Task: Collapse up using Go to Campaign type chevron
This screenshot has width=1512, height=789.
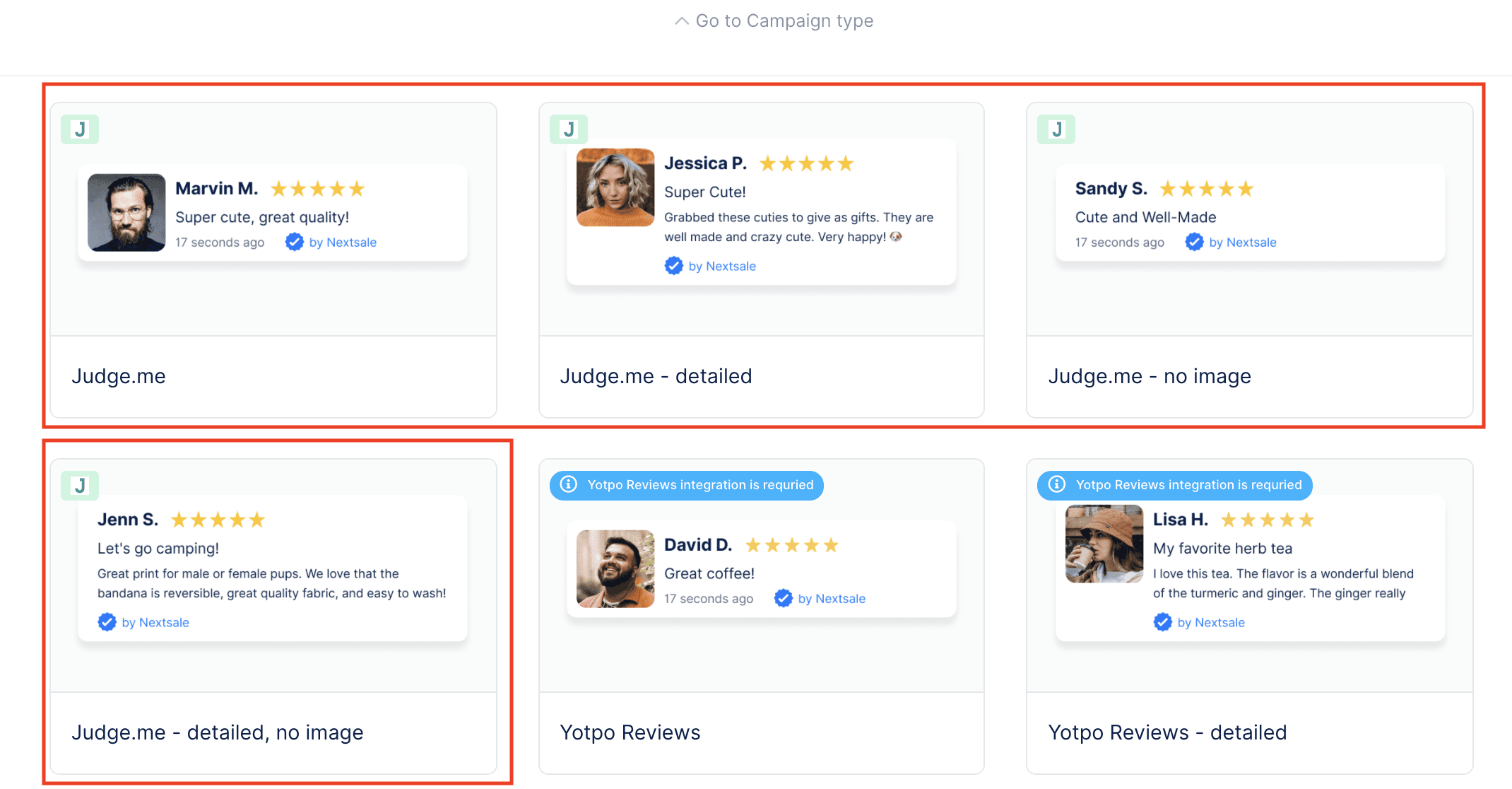Action: click(681, 21)
